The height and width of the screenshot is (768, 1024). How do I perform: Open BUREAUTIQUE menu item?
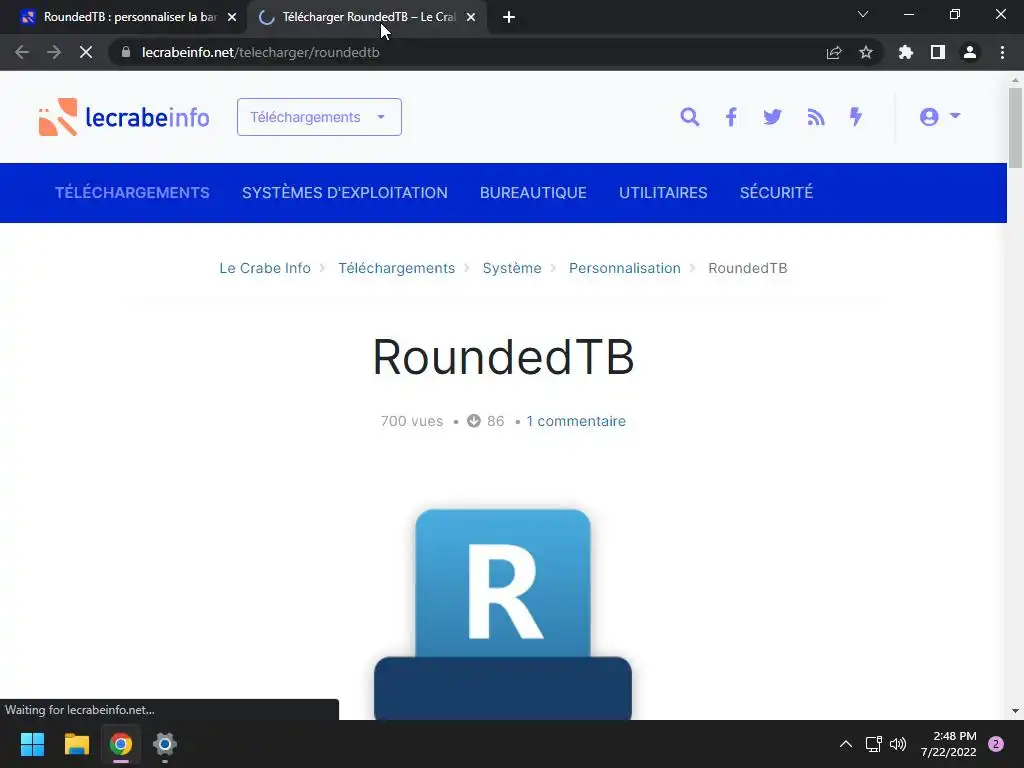click(x=533, y=193)
